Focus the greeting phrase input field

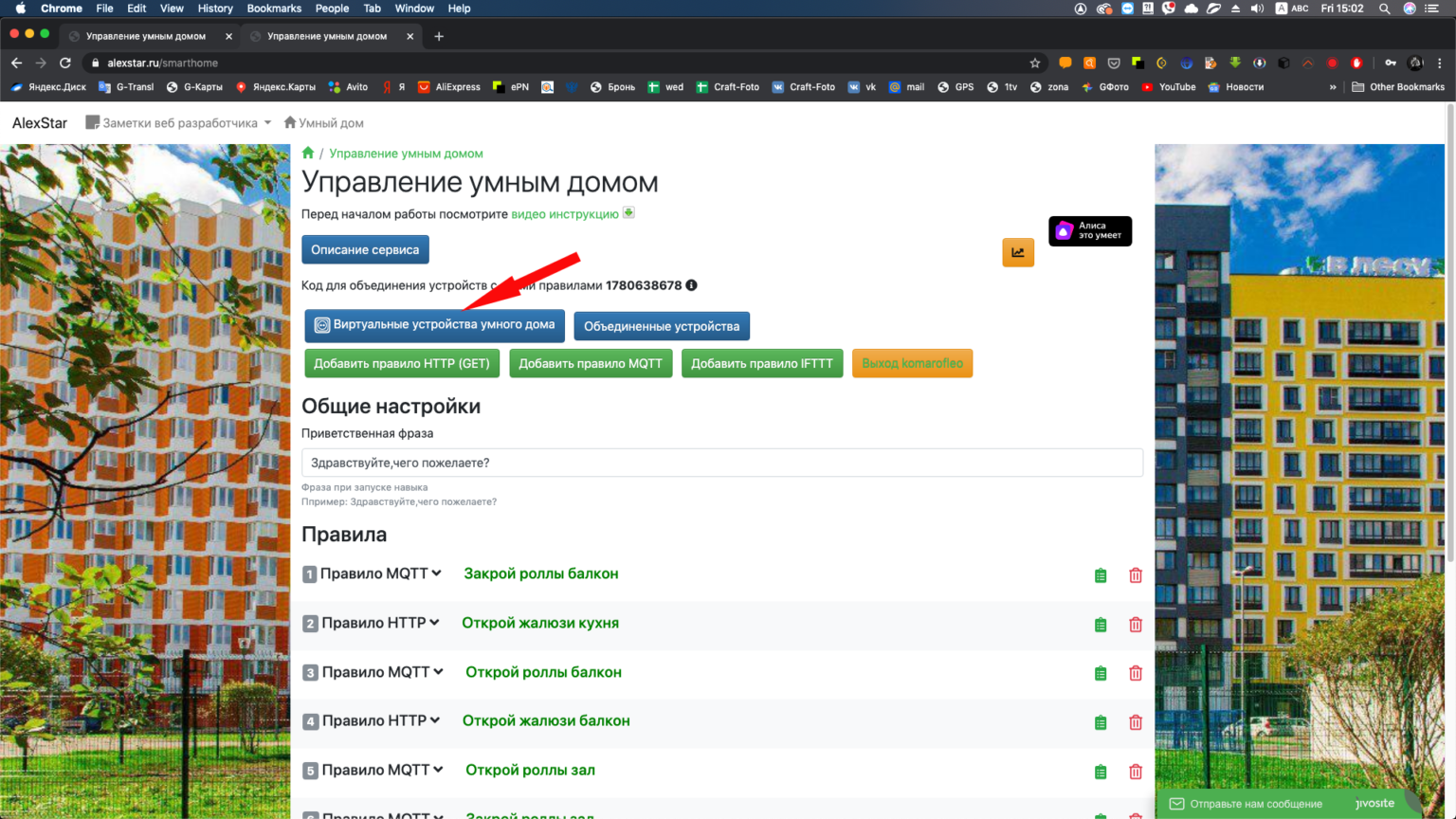(x=721, y=463)
